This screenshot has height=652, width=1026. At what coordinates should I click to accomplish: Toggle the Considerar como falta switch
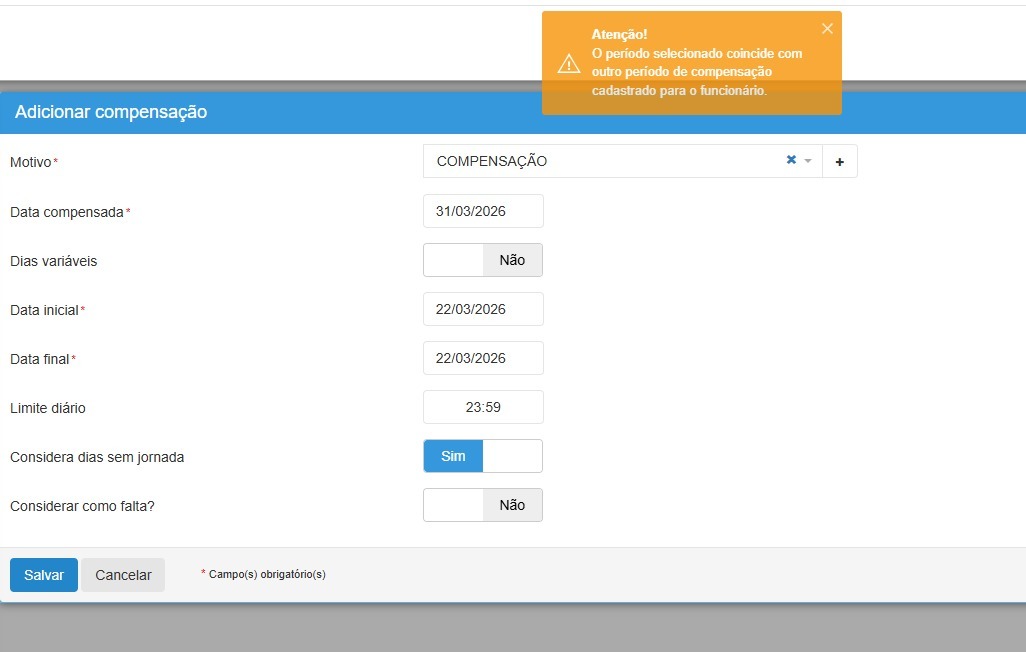(483, 505)
